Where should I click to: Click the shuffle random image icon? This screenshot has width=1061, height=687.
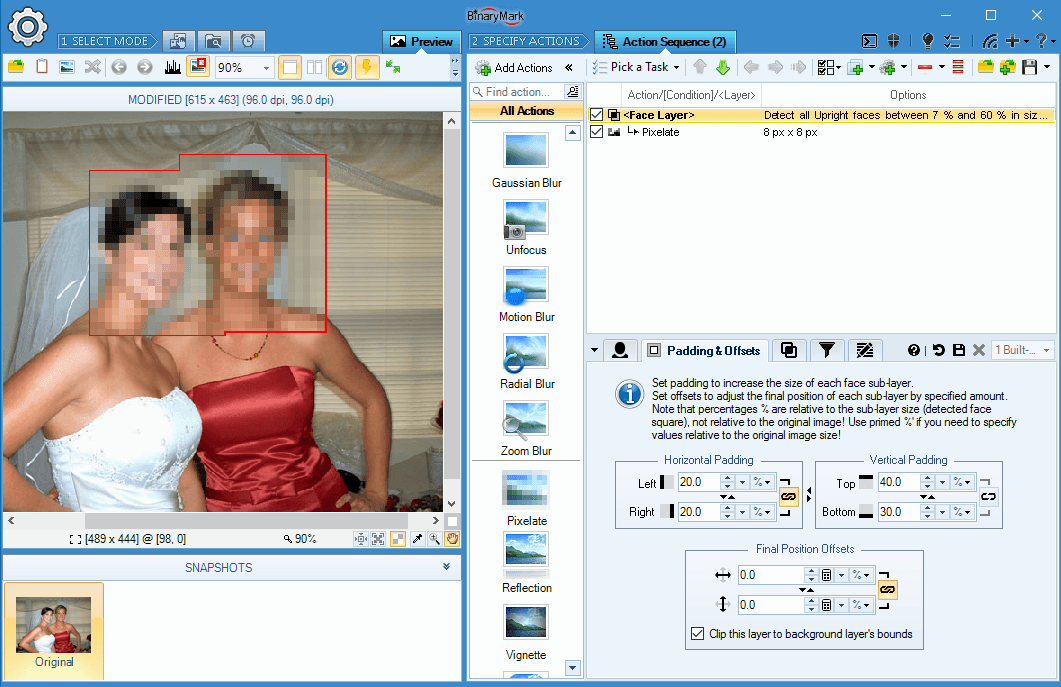[x=93, y=67]
